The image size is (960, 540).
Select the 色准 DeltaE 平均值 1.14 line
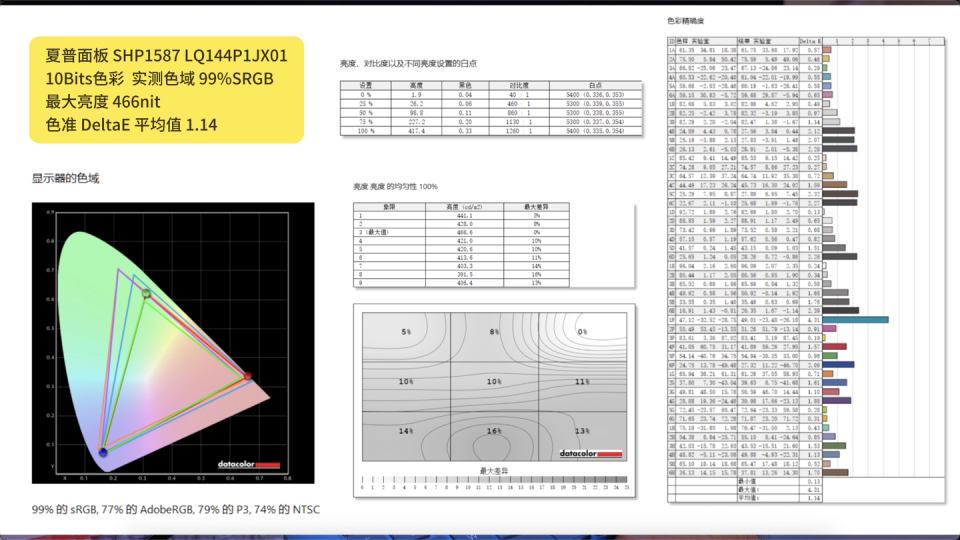[131, 124]
